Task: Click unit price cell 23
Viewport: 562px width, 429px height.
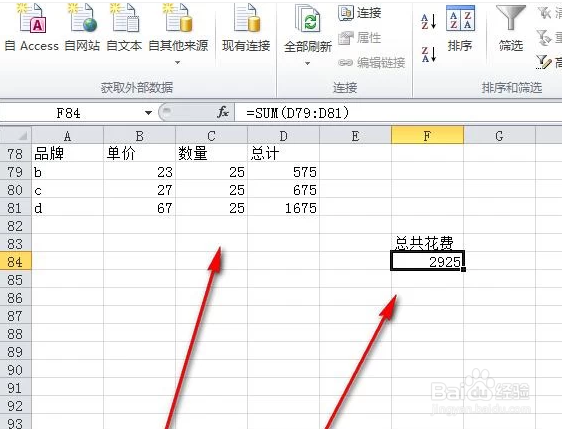Action: click(139, 172)
